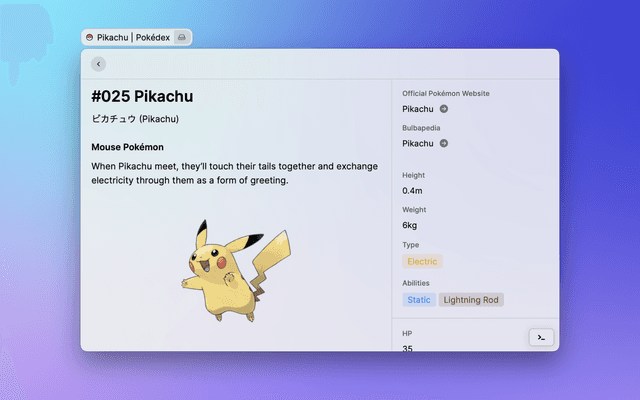Select the Electric type tag

(422, 261)
